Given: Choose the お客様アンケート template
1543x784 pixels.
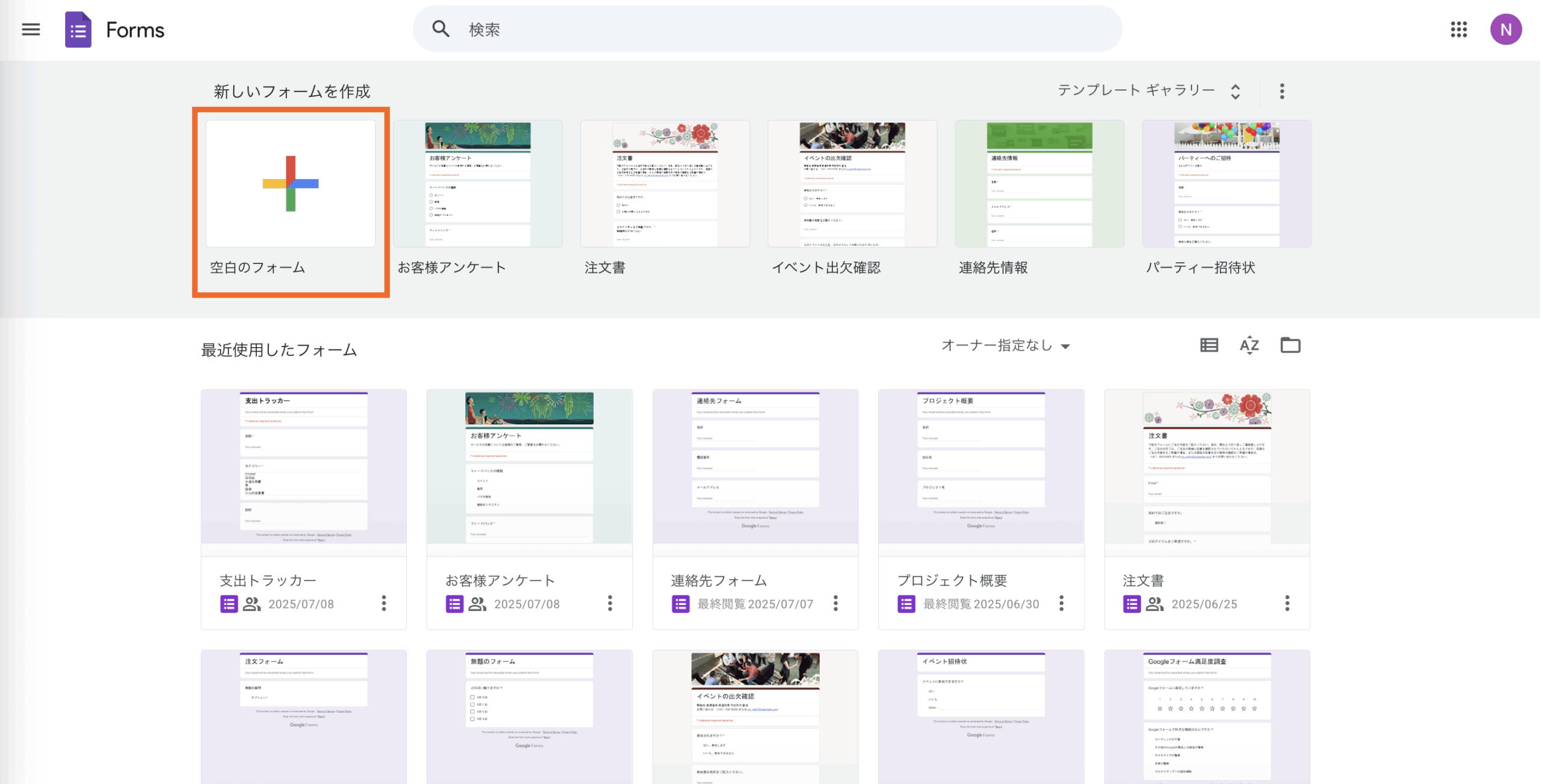Looking at the screenshot, I should pyautogui.click(x=478, y=184).
